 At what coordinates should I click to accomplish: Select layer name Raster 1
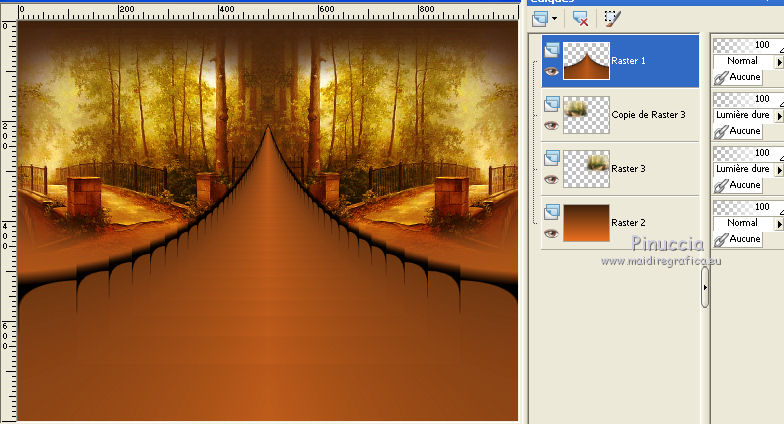click(628, 61)
